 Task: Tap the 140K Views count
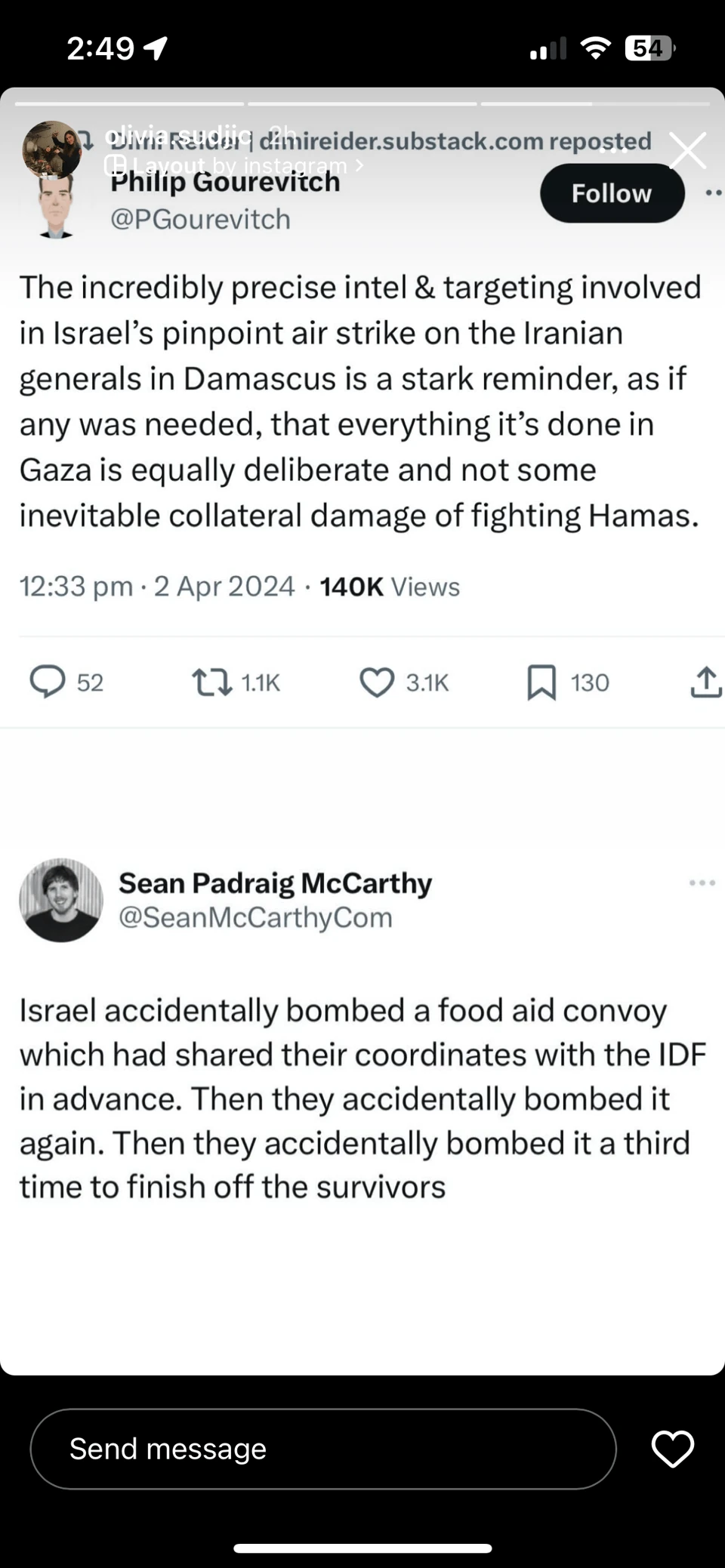coord(389,587)
